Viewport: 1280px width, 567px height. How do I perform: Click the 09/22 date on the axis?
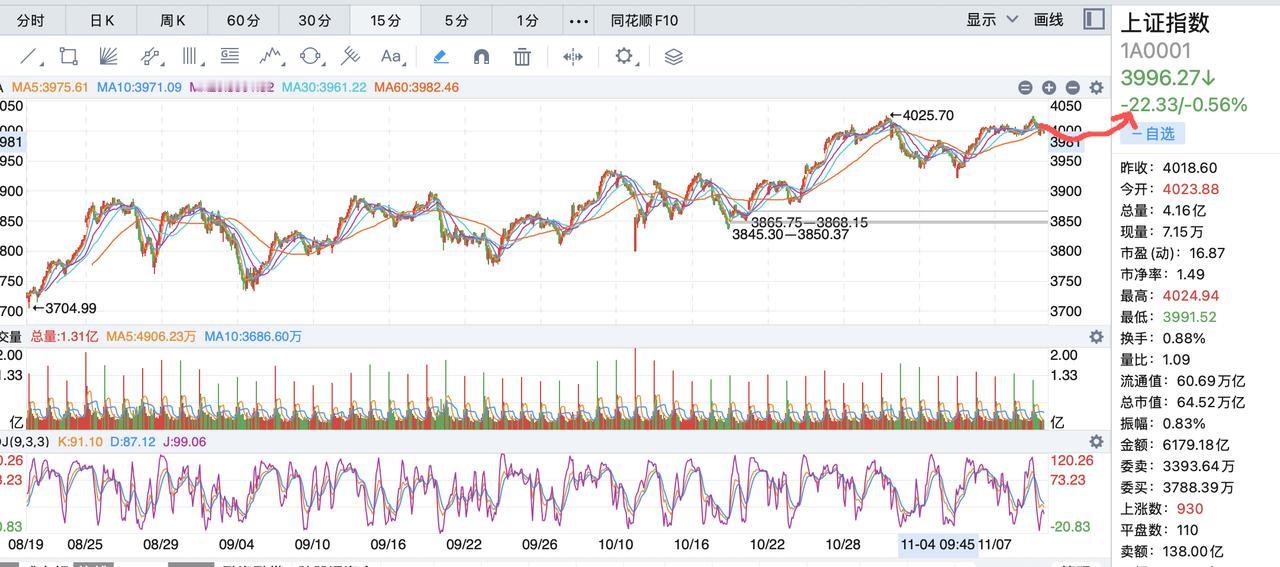tap(464, 544)
